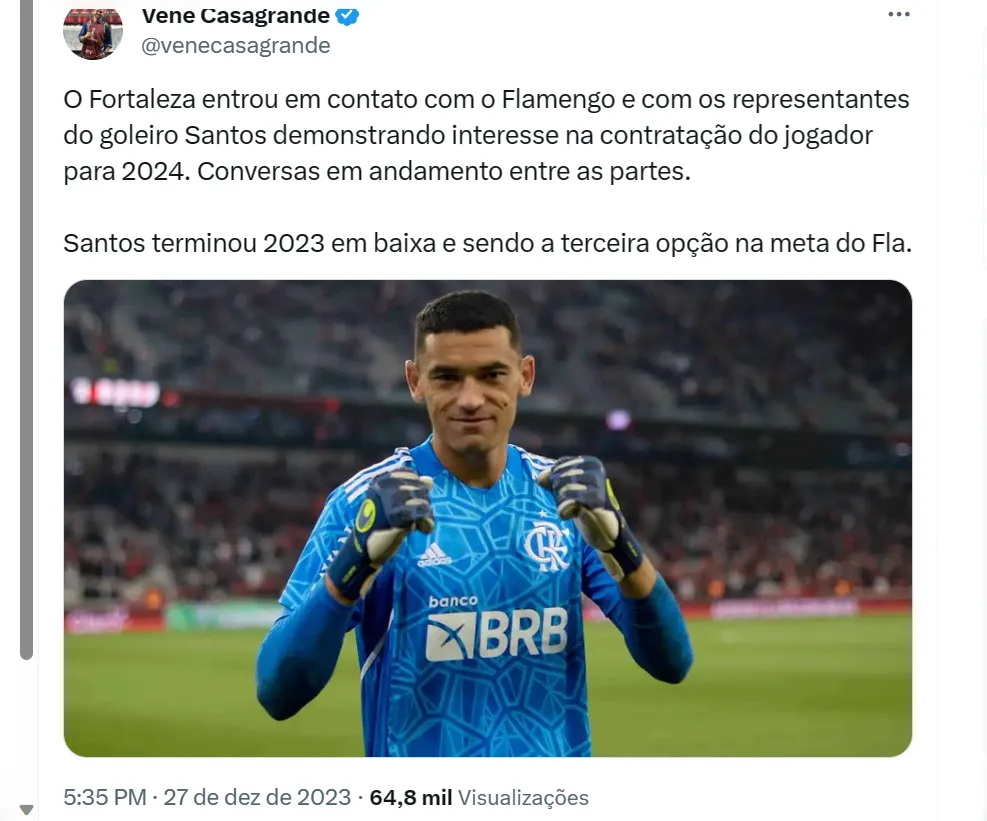The image size is (987, 821).
Task: Click the Flamengo crest on the jersey
Action: click(546, 545)
